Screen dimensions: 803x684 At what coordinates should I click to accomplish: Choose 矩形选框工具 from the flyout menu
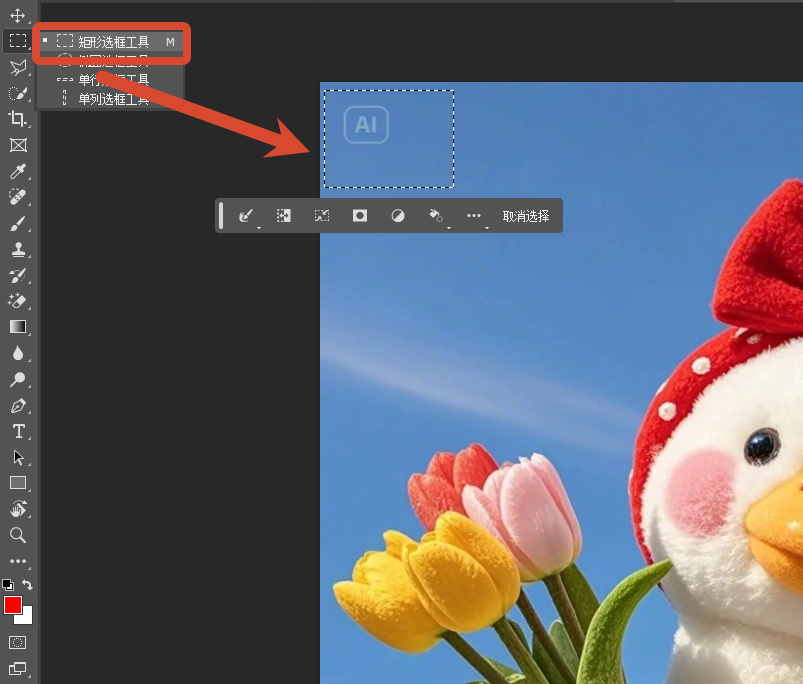click(x=112, y=41)
